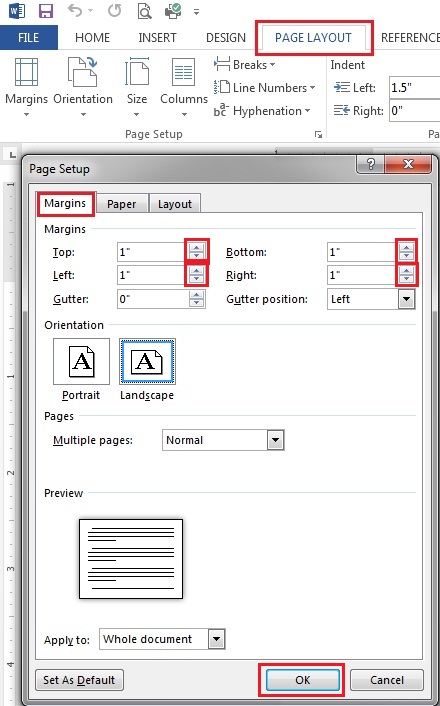This screenshot has width=440, height=706.
Task: Click the Print Preview magnifier icon
Action: tap(144, 11)
